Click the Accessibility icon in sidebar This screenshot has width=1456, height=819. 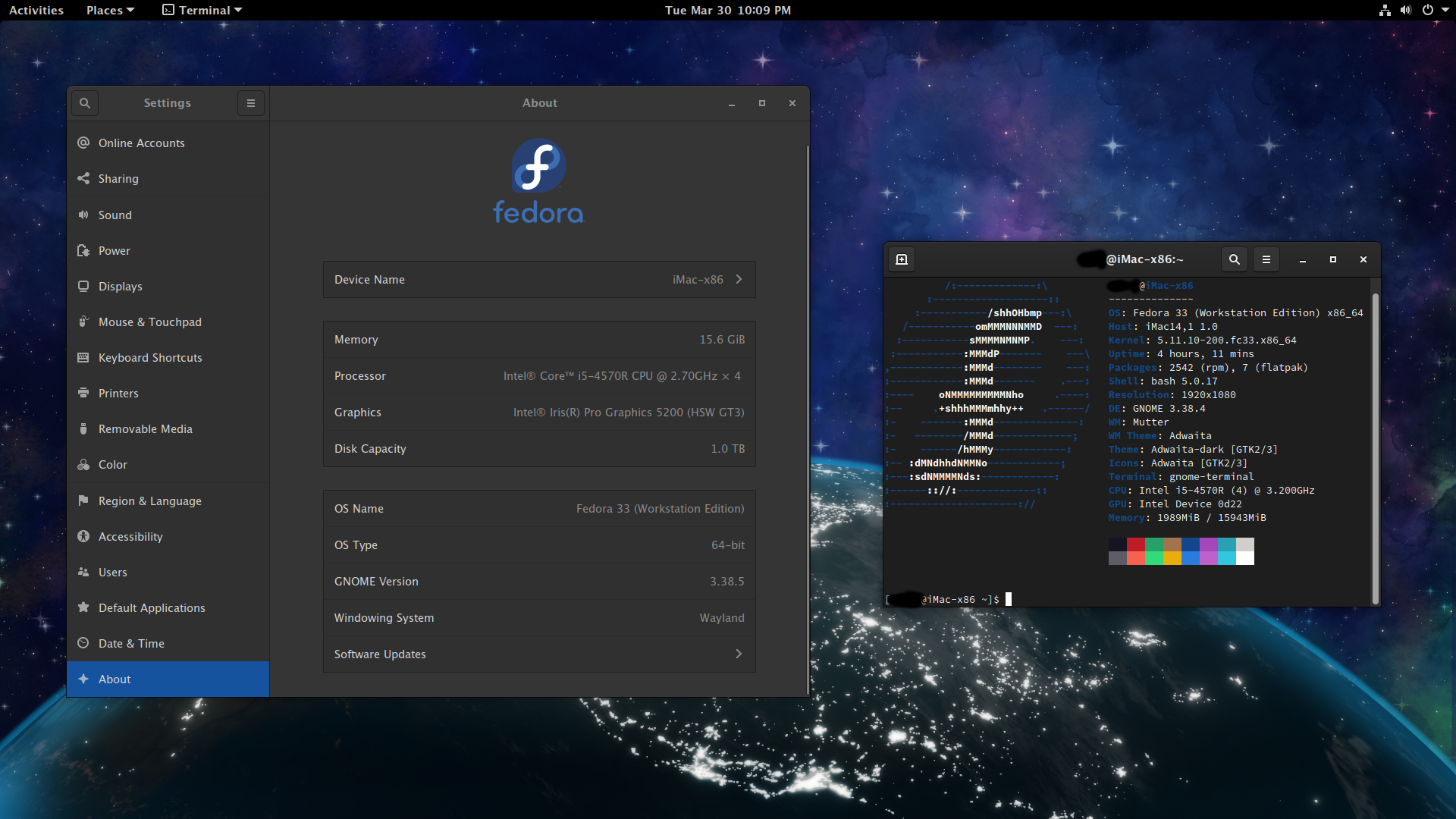point(83,536)
